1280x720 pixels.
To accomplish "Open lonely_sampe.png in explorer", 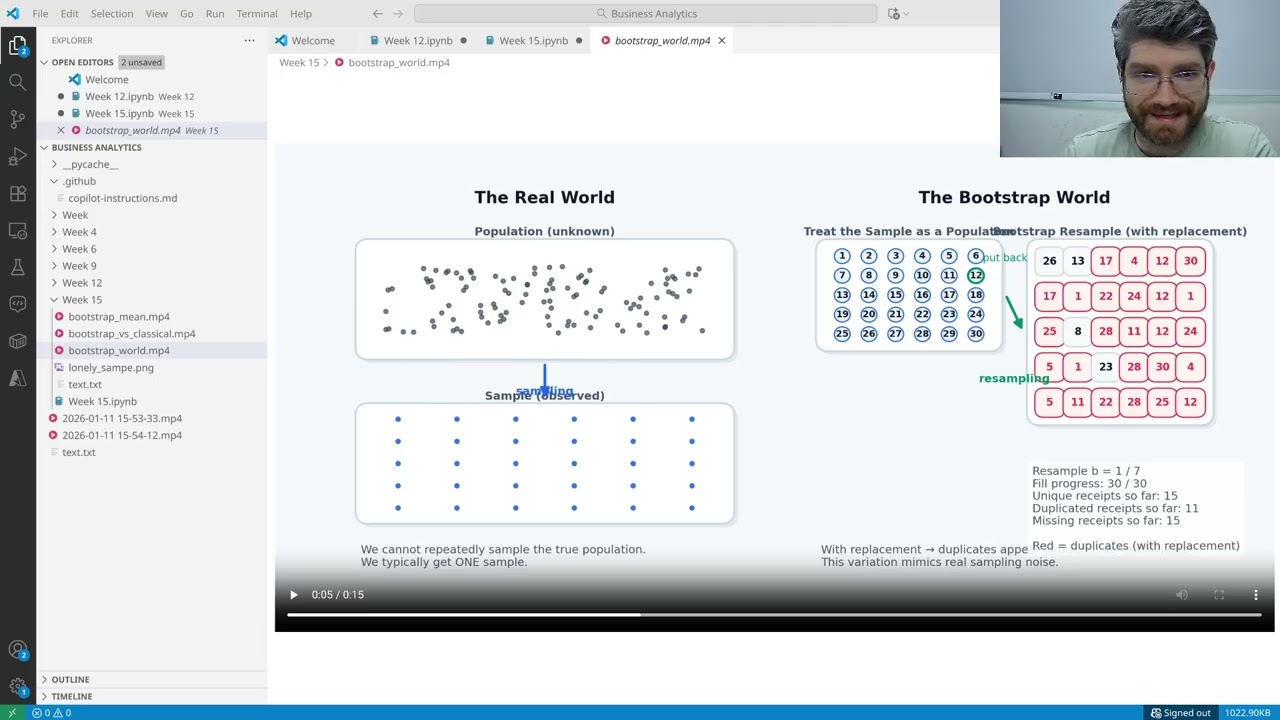I will (x=111, y=368).
